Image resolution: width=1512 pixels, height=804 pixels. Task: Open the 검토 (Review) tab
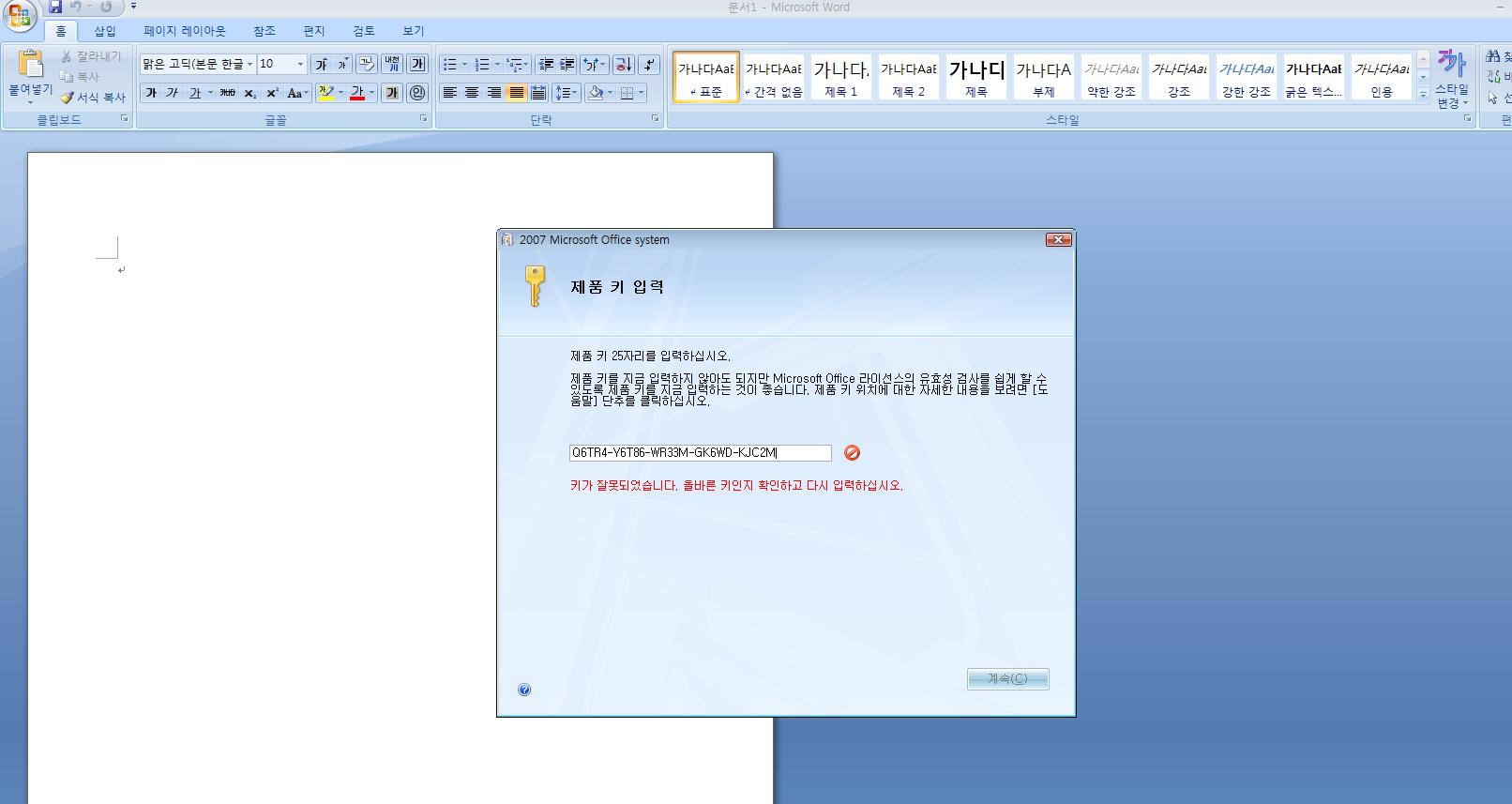(x=364, y=31)
